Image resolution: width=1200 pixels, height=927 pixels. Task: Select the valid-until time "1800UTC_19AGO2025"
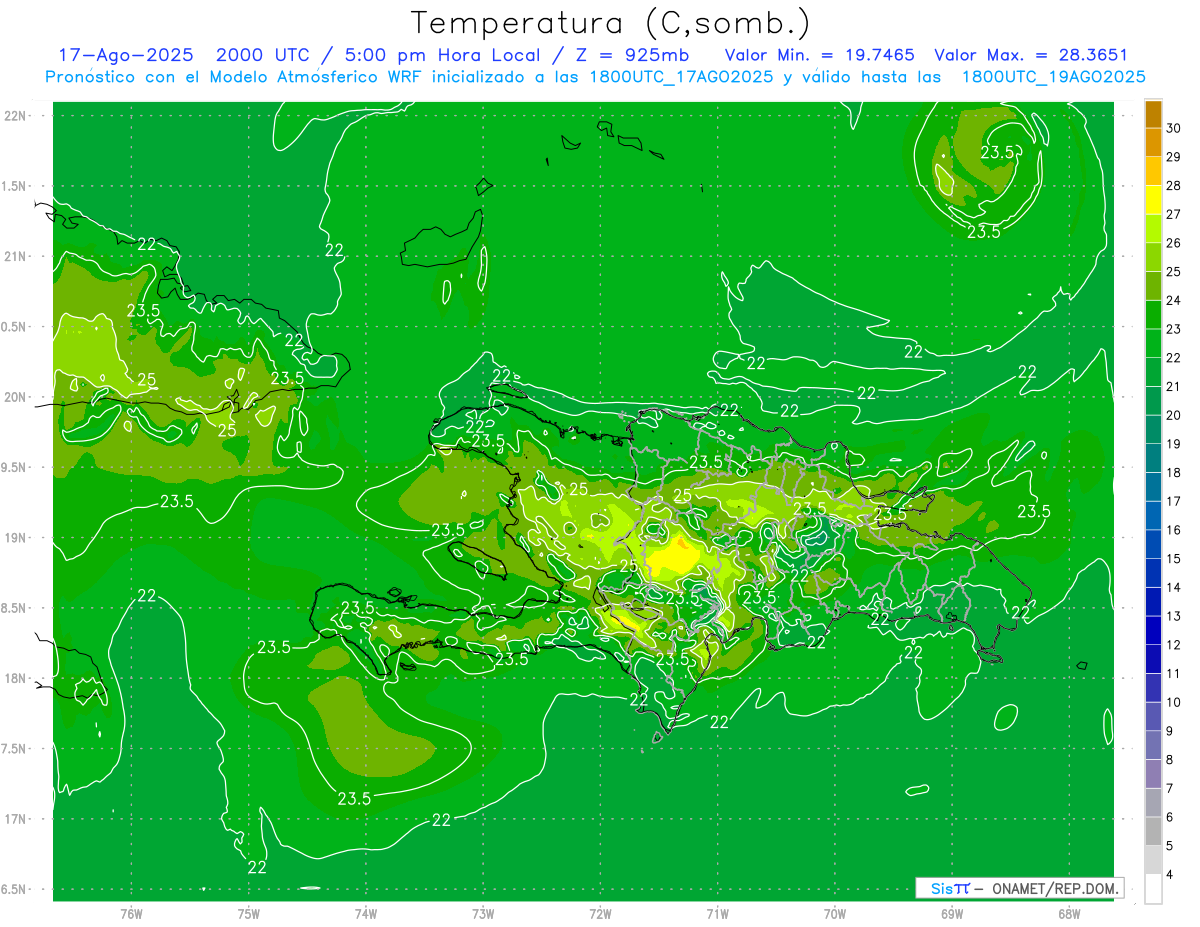[x=1053, y=76]
